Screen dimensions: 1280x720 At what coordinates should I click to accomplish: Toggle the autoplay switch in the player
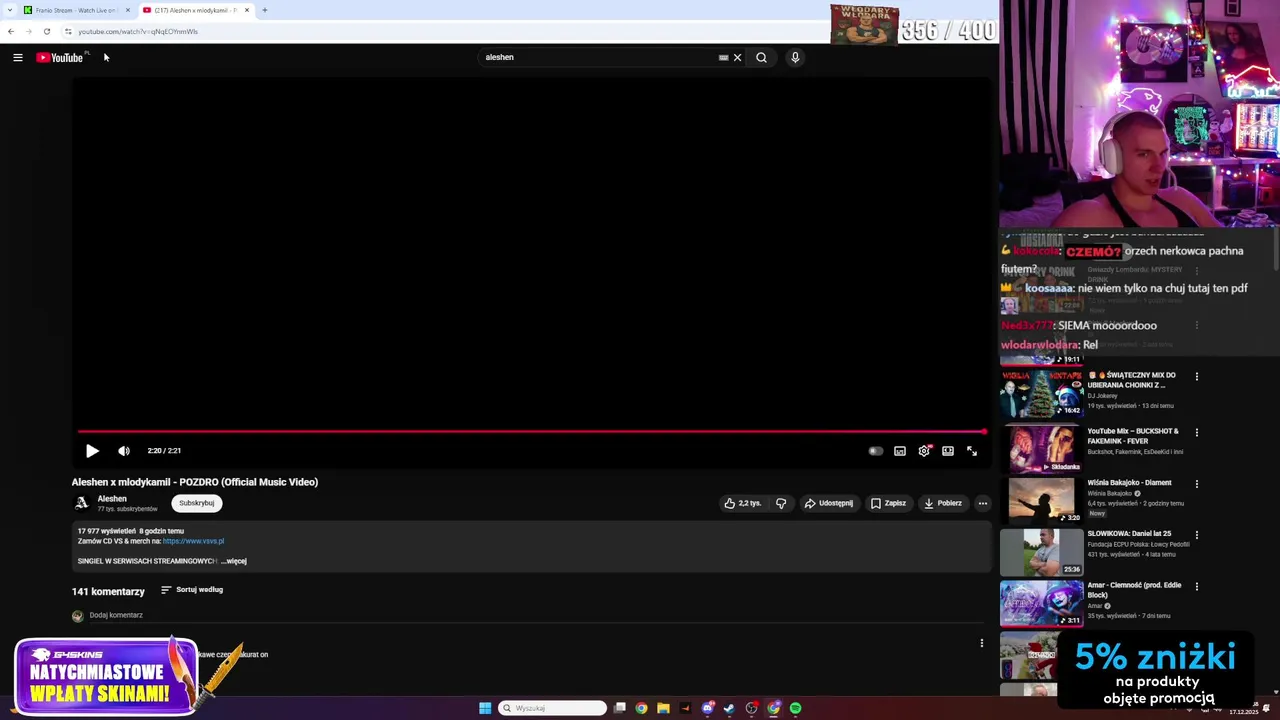tap(876, 451)
